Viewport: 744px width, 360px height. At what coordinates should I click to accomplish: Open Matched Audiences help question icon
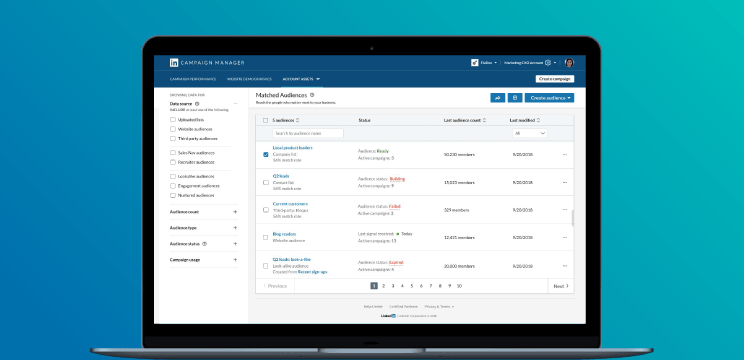click(312, 95)
